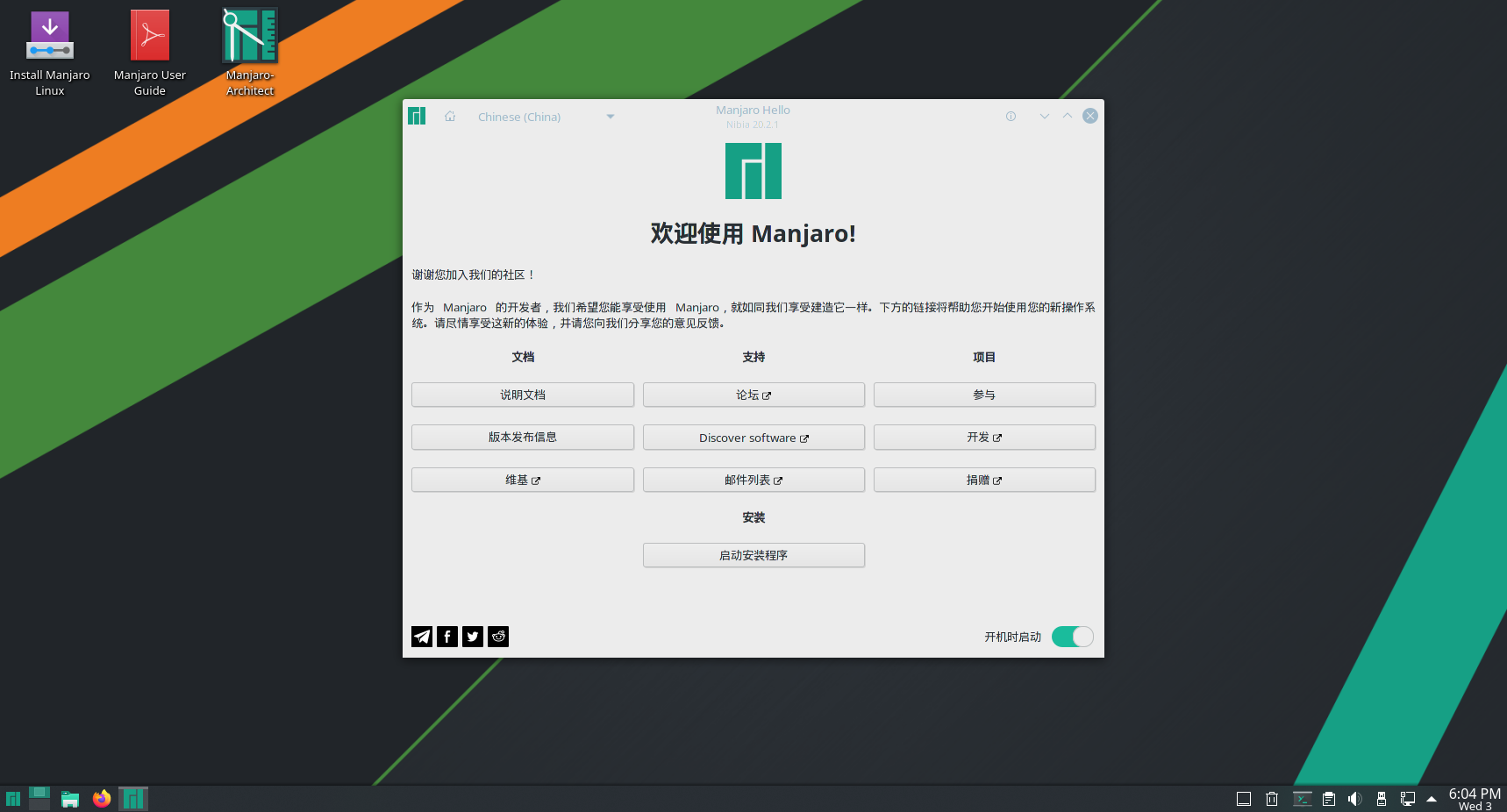Launch Firefox from the taskbar
This screenshot has width=1507, height=812.
pos(102,799)
